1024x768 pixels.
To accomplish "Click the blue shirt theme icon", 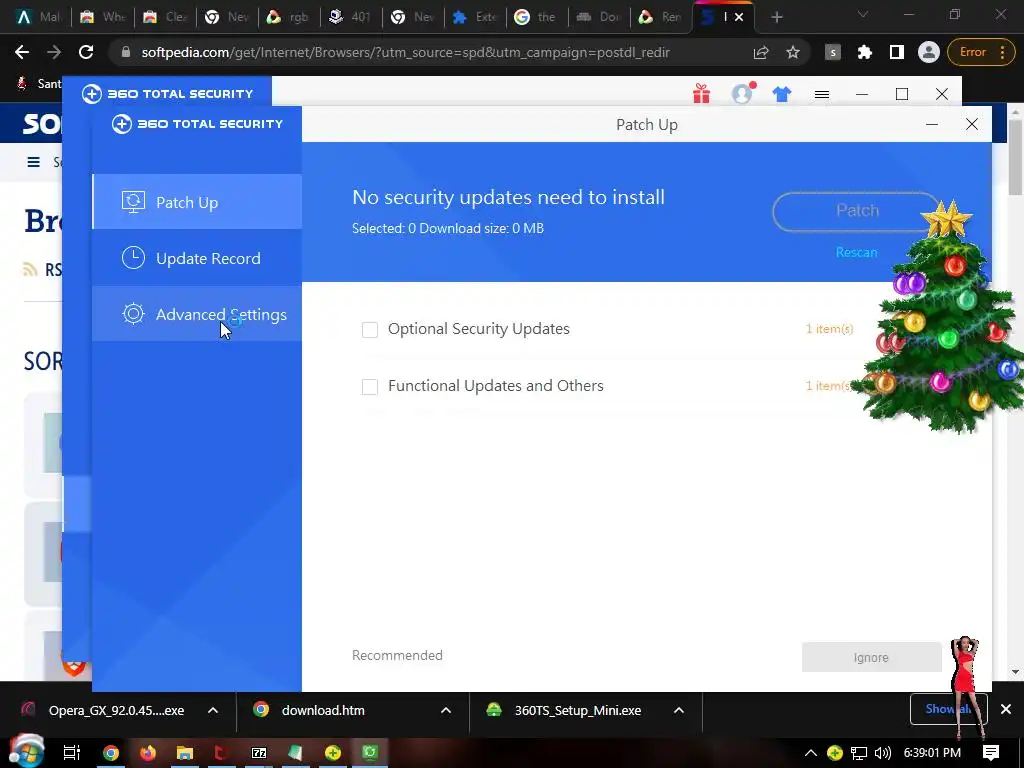I will 782,95.
